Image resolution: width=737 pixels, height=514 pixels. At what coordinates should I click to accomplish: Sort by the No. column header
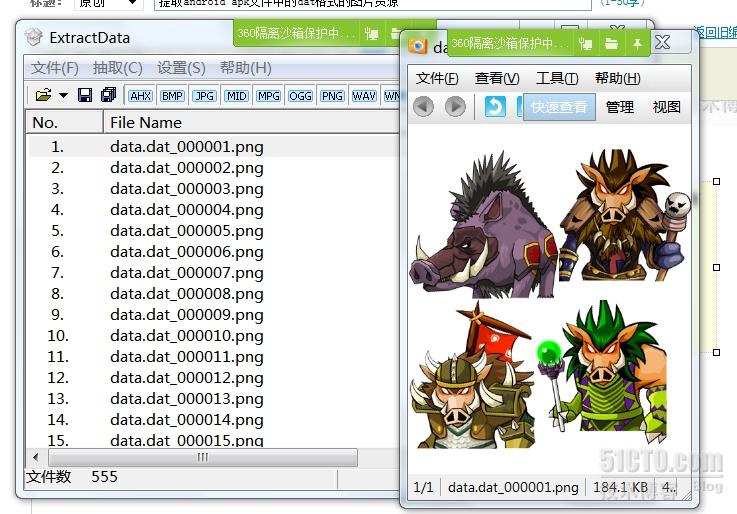(x=64, y=123)
